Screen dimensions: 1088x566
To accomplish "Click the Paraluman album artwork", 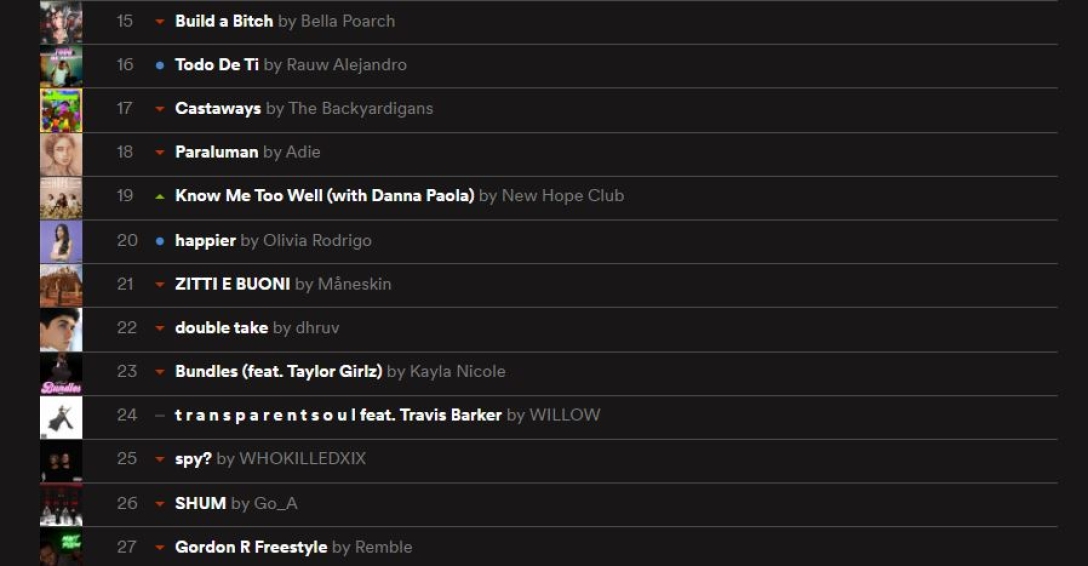I will point(61,154).
